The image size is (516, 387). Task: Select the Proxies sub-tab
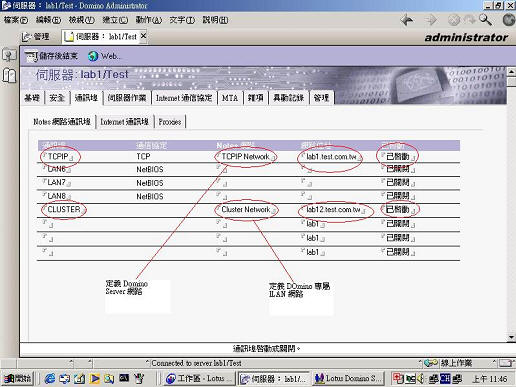(x=170, y=122)
